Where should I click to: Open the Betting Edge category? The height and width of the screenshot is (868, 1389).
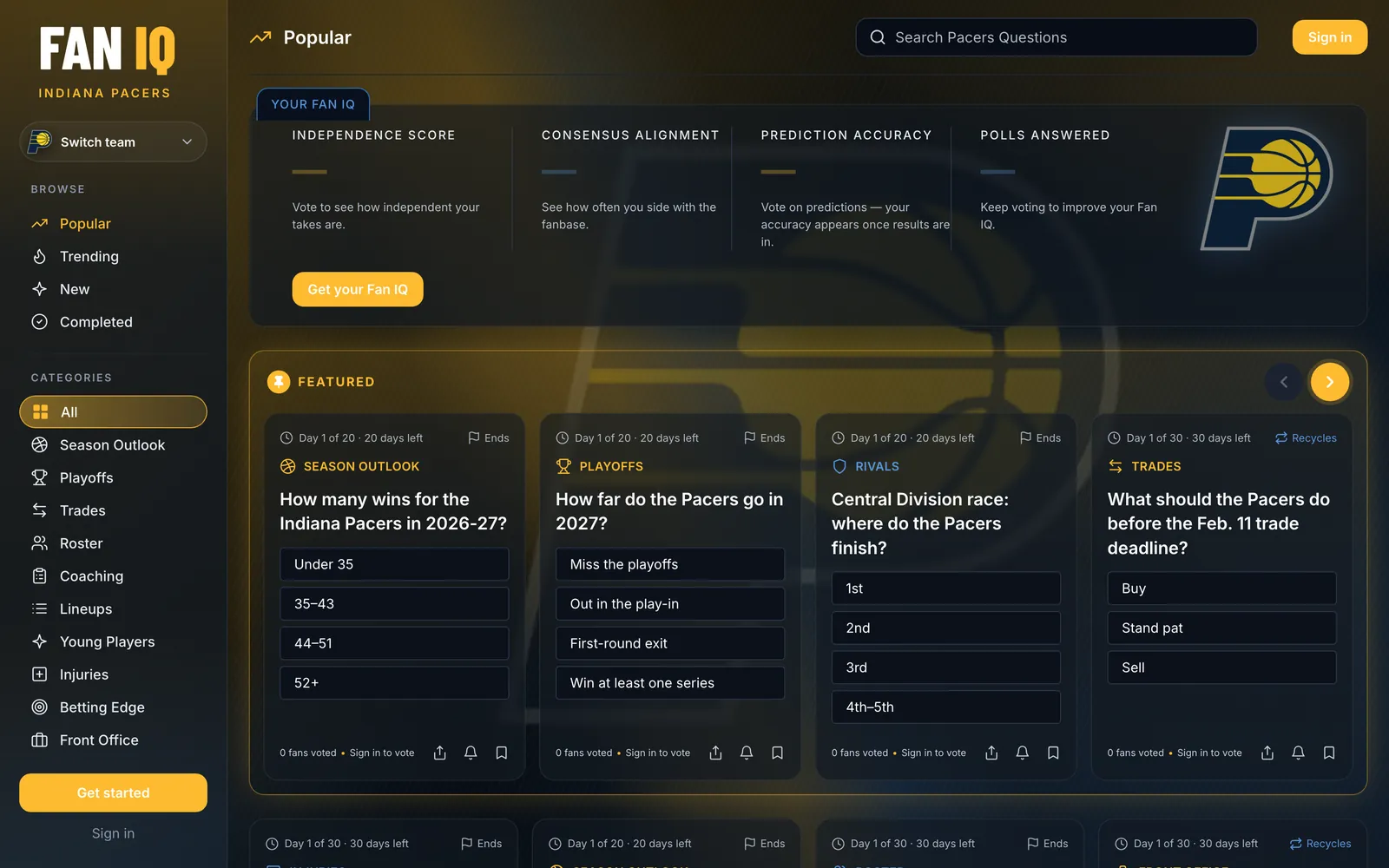click(x=113, y=707)
